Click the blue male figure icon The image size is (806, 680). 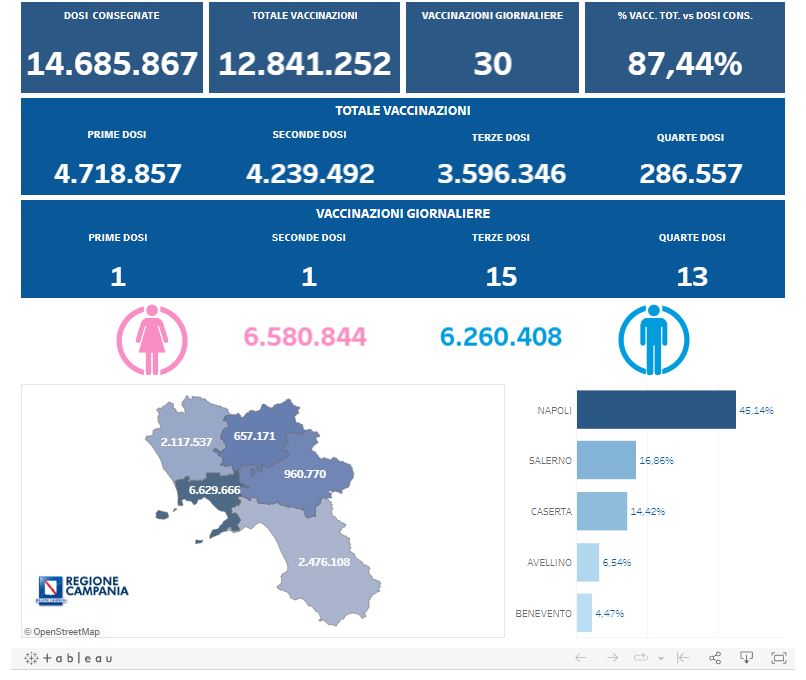pyautogui.click(x=654, y=340)
